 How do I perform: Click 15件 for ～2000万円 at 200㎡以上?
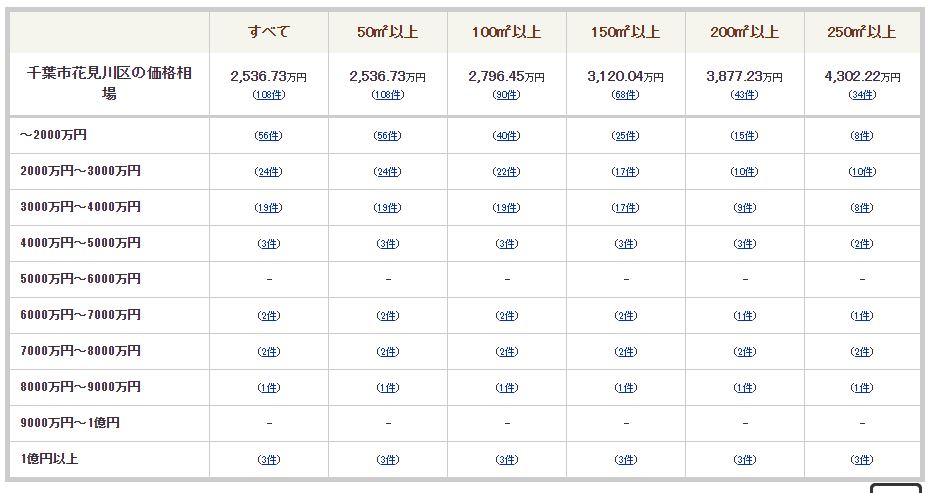[744, 136]
